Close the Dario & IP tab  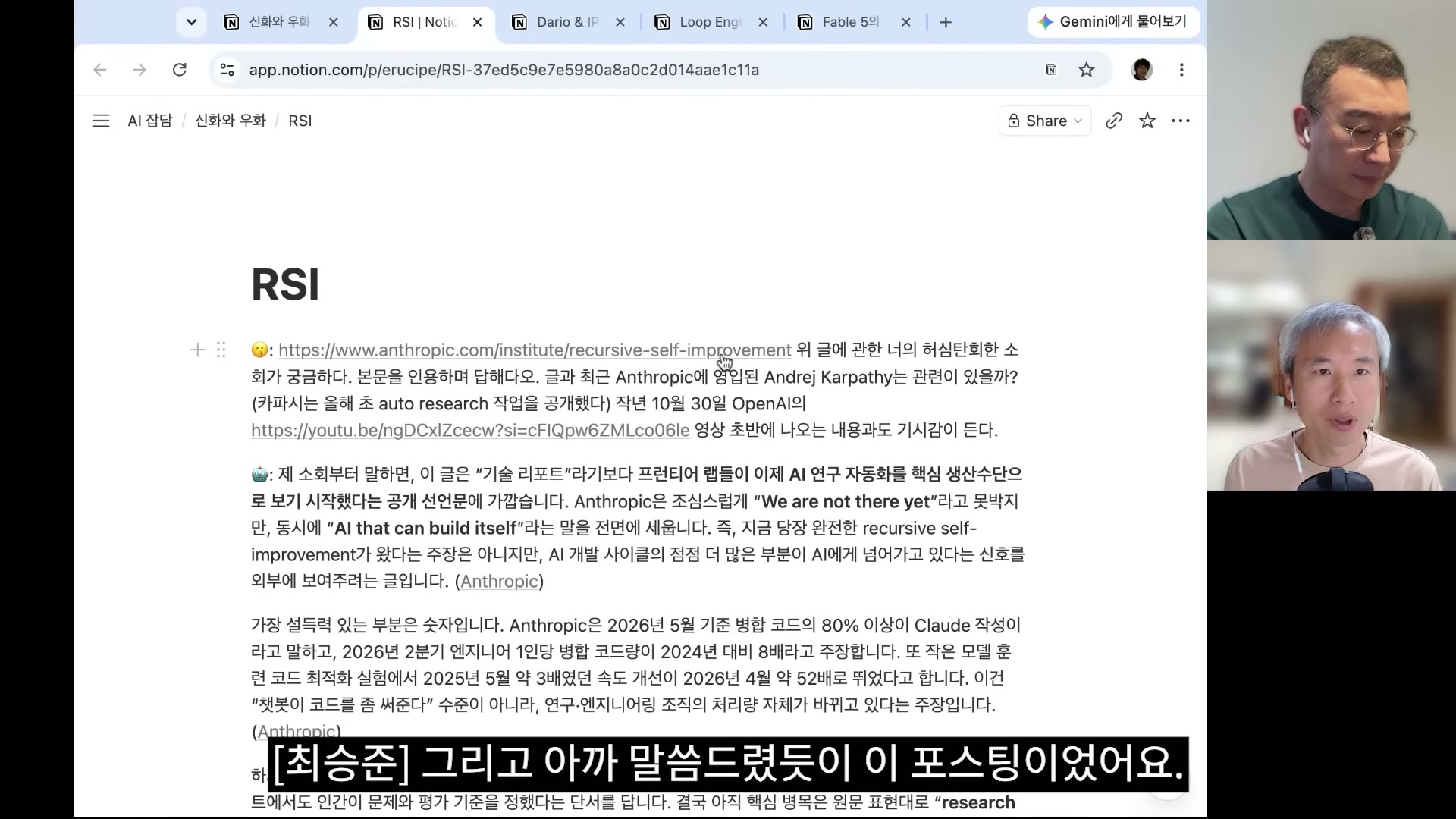(x=620, y=23)
